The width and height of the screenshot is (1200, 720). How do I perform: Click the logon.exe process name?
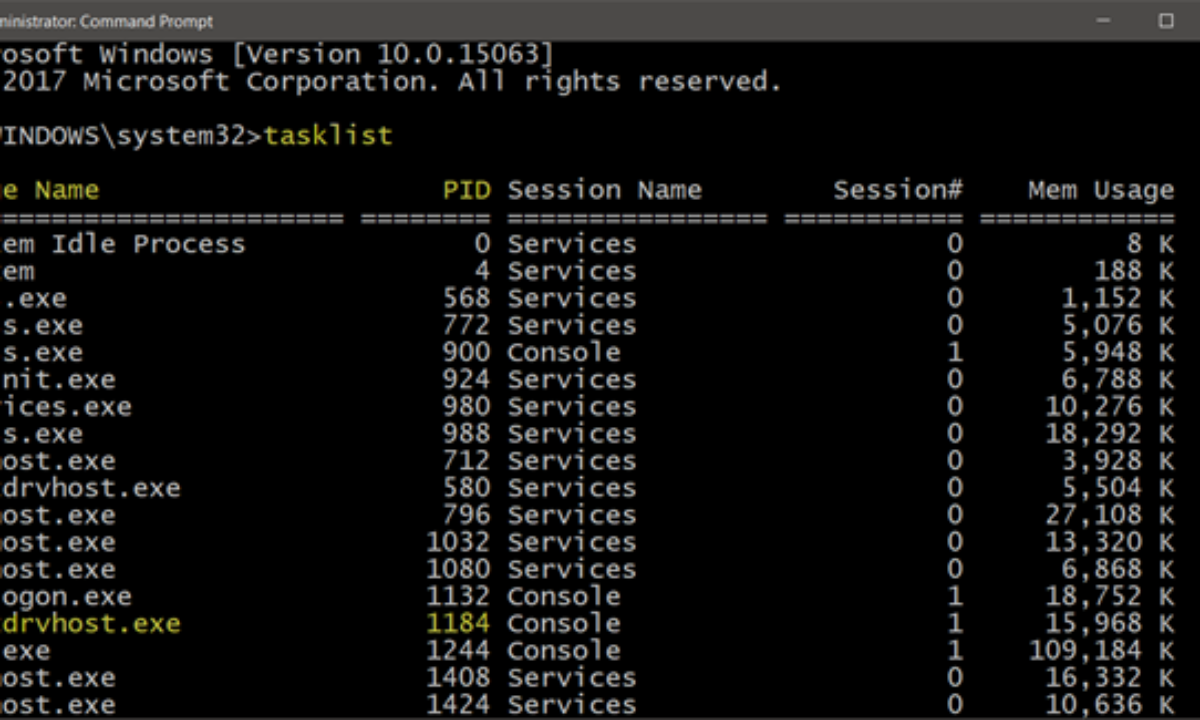[x=66, y=597]
